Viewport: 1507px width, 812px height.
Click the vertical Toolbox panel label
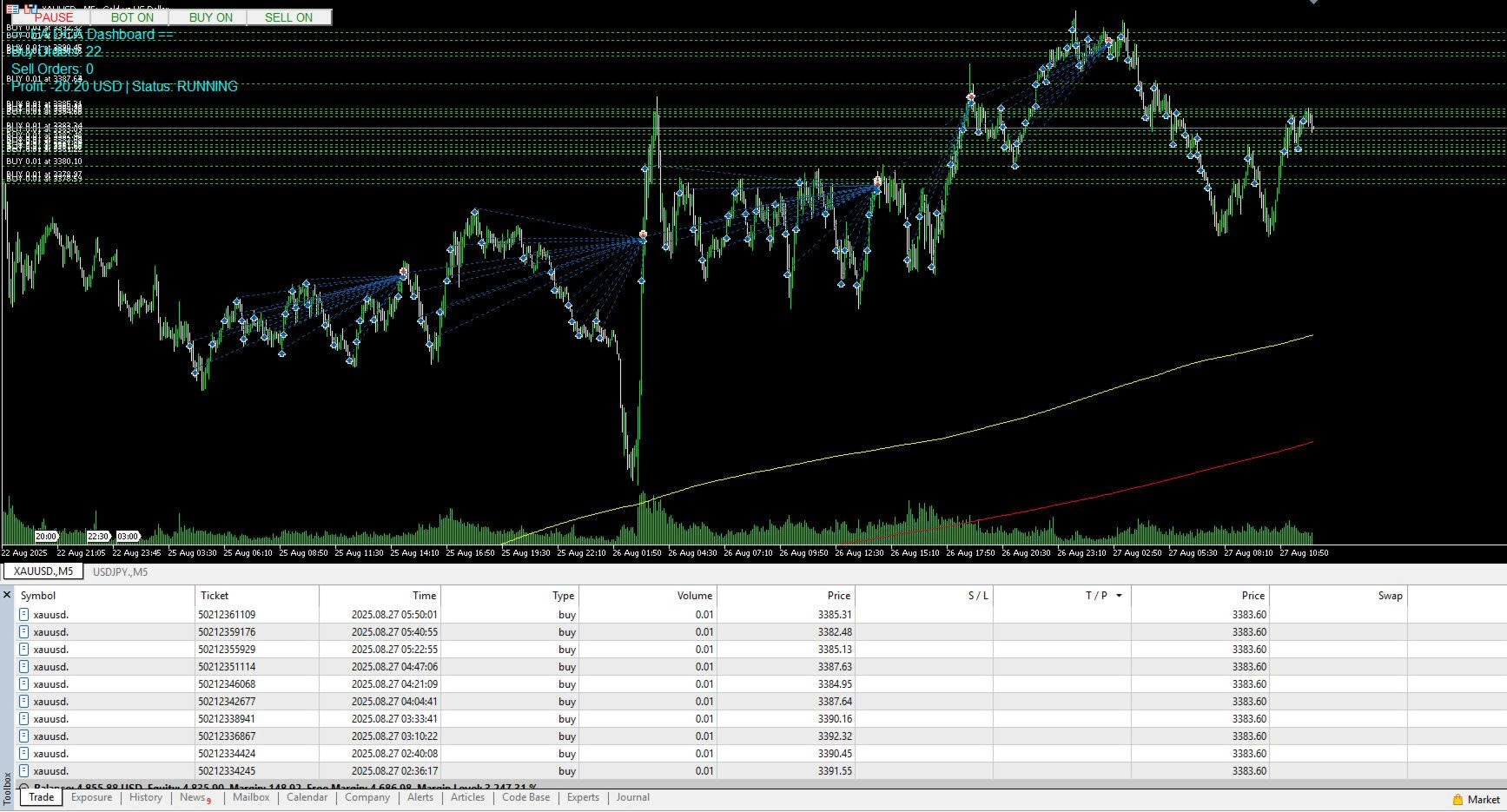coord(8,788)
